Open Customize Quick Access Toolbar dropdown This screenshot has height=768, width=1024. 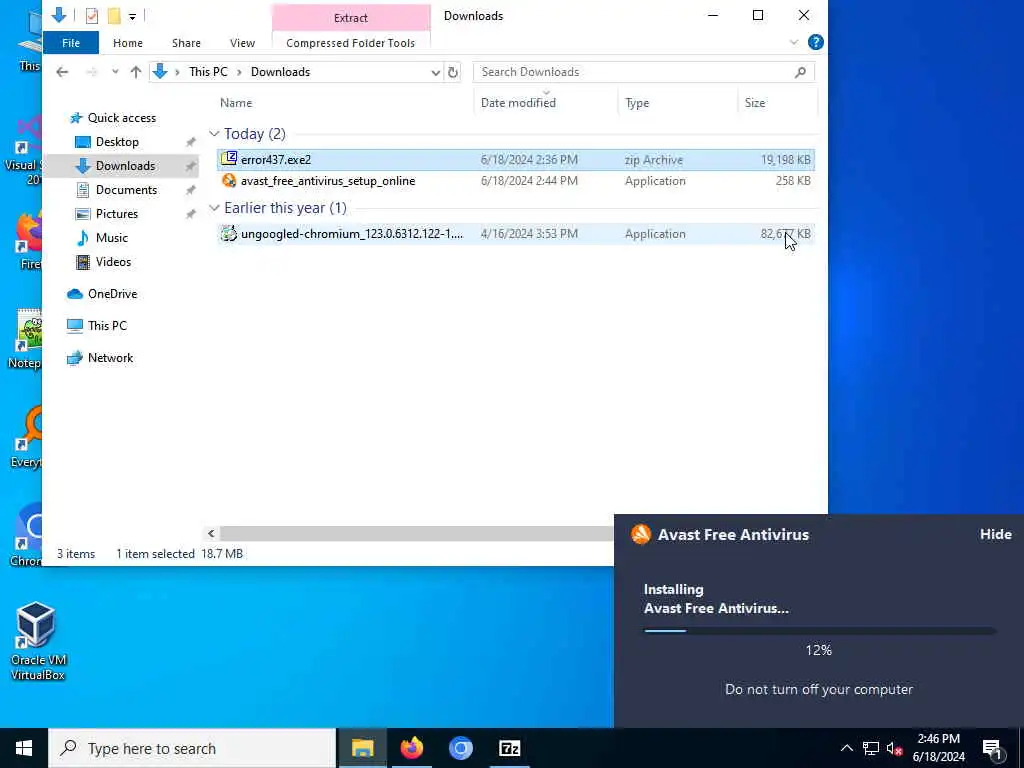click(133, 16)
